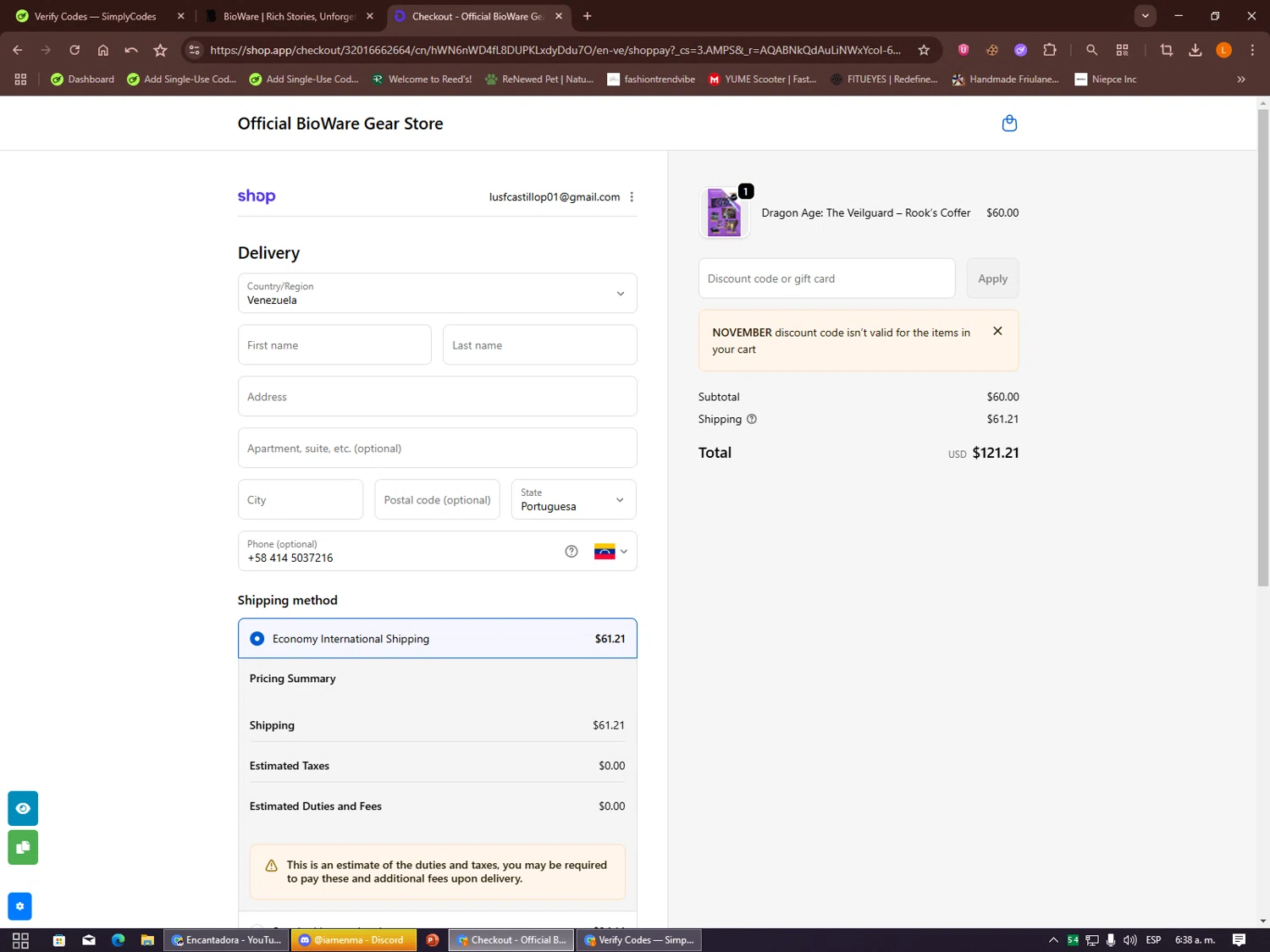Bookmark this page with address bar star
The height and width of the screenshot is (952, 1270).
point(924,50)
